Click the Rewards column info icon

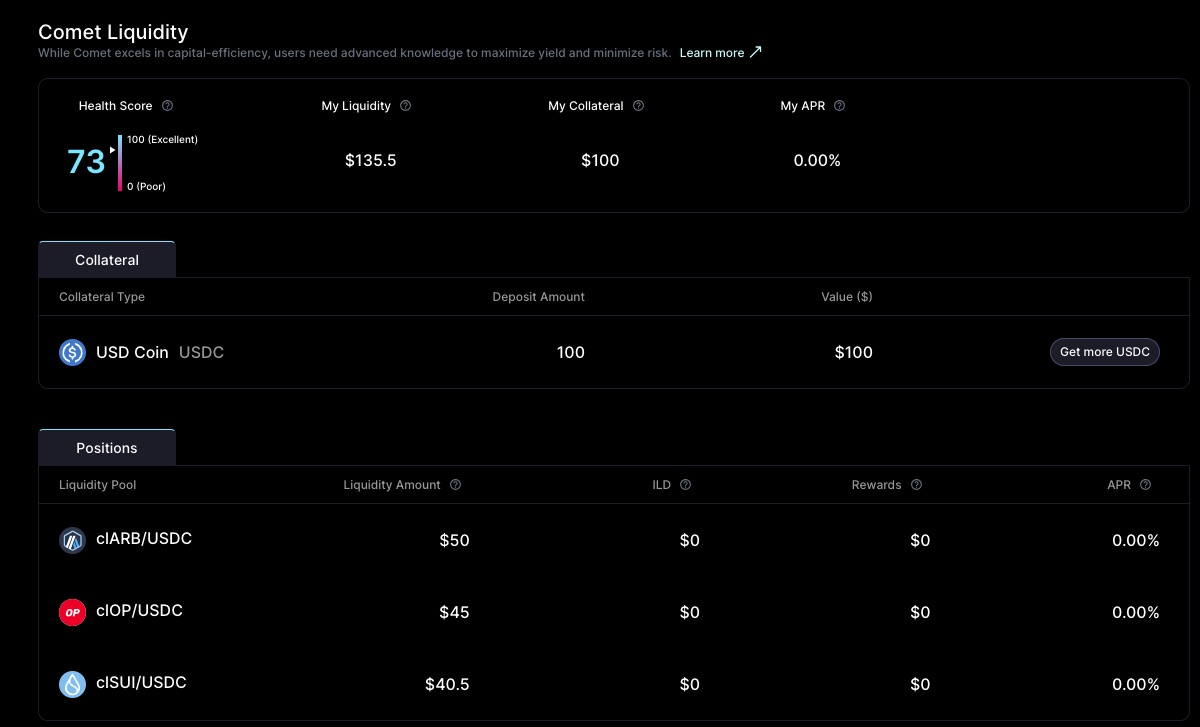(x=916, y=485)
